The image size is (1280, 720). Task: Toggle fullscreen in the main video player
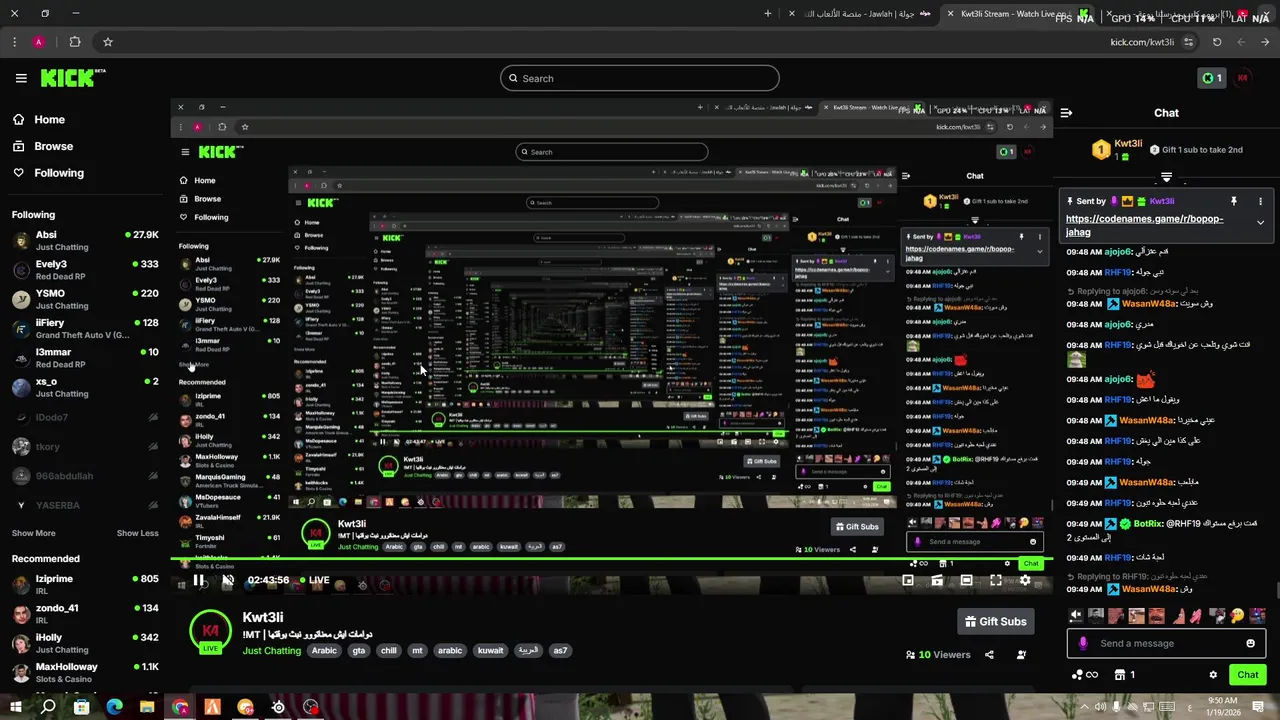click(x=996, y=580)
